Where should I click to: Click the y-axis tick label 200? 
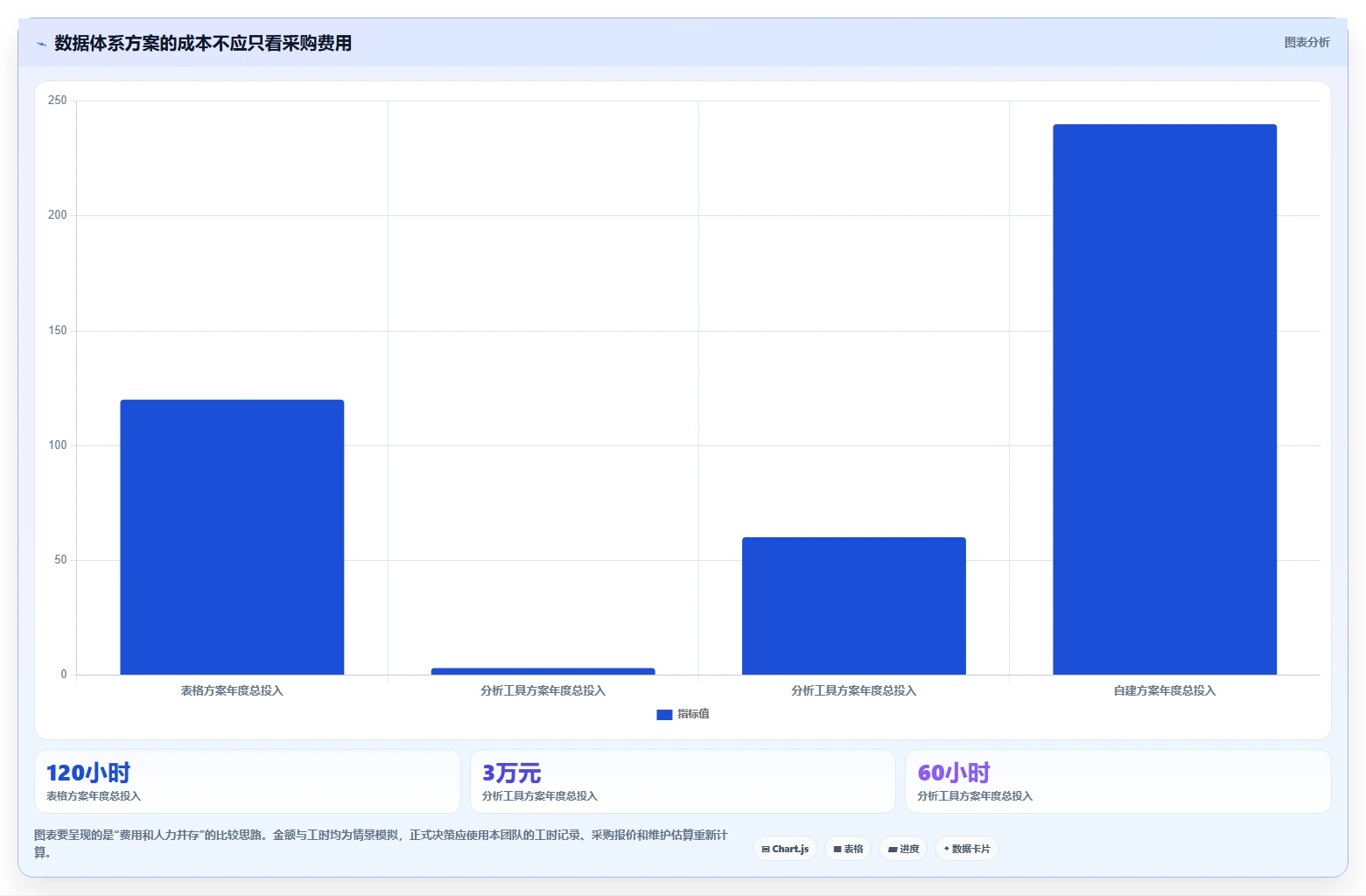(57, 215)
